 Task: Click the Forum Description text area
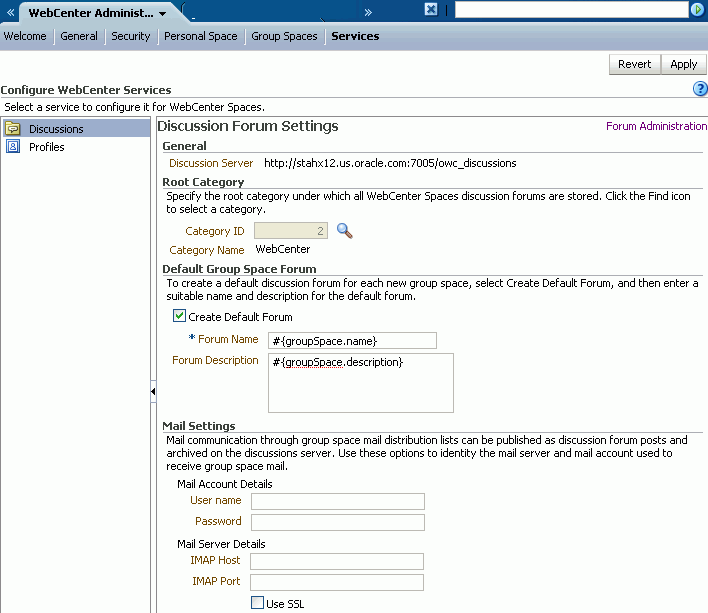pyautogui.click(x=361, y=383)
